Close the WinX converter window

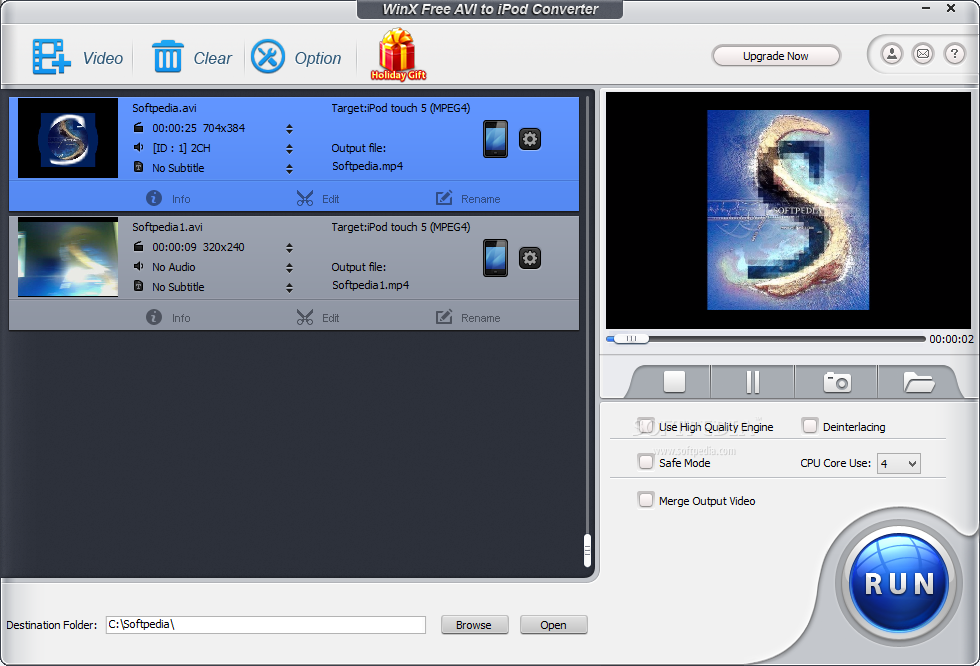click(x=951, y=8)
